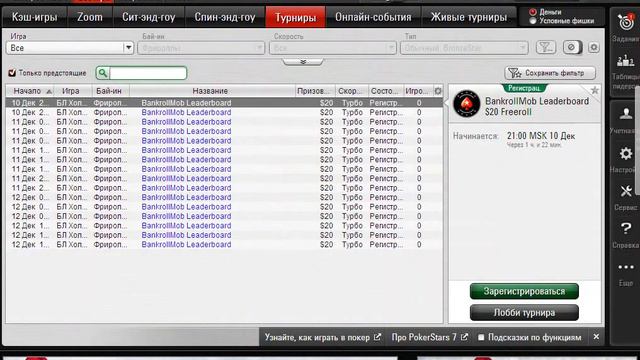Image resolution: width=640 pixels, height=360 pixels.
Task: Click the Скор... column header
Action: click(x=351, y=91)
